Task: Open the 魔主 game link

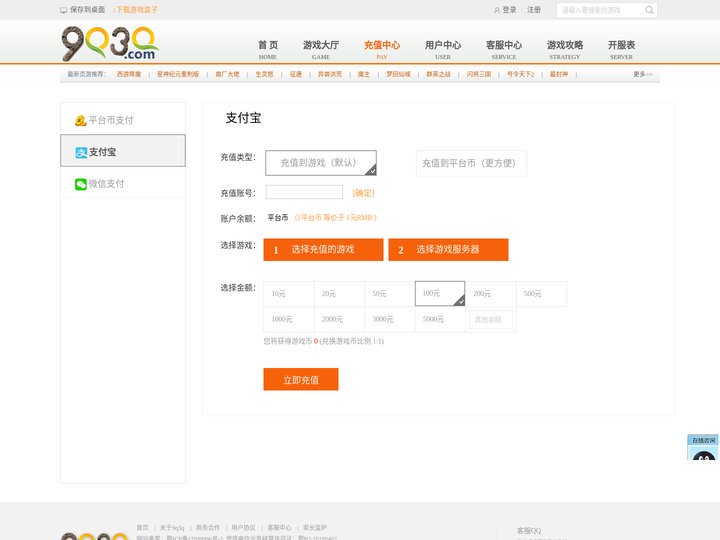Action: 364,74
